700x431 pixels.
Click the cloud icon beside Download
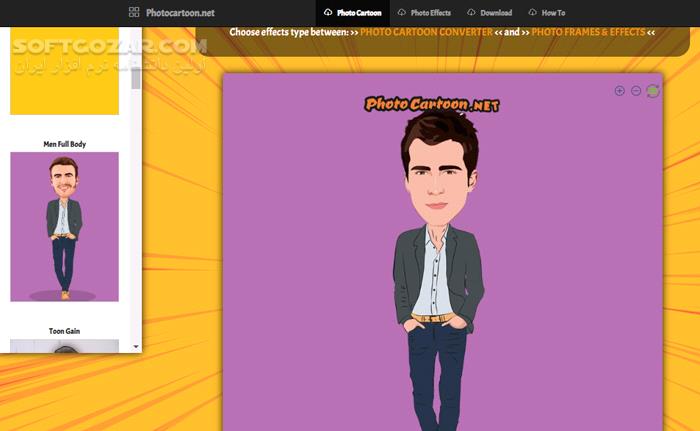click(x=471, y=13)
